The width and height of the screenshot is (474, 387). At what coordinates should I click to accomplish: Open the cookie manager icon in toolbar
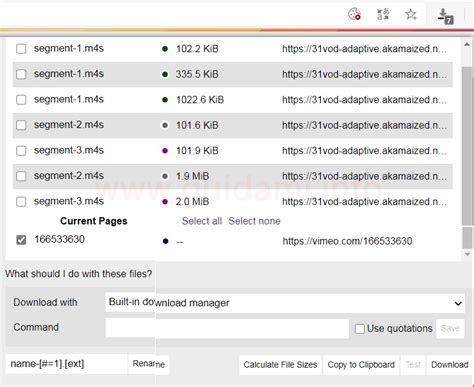[354, 14]
